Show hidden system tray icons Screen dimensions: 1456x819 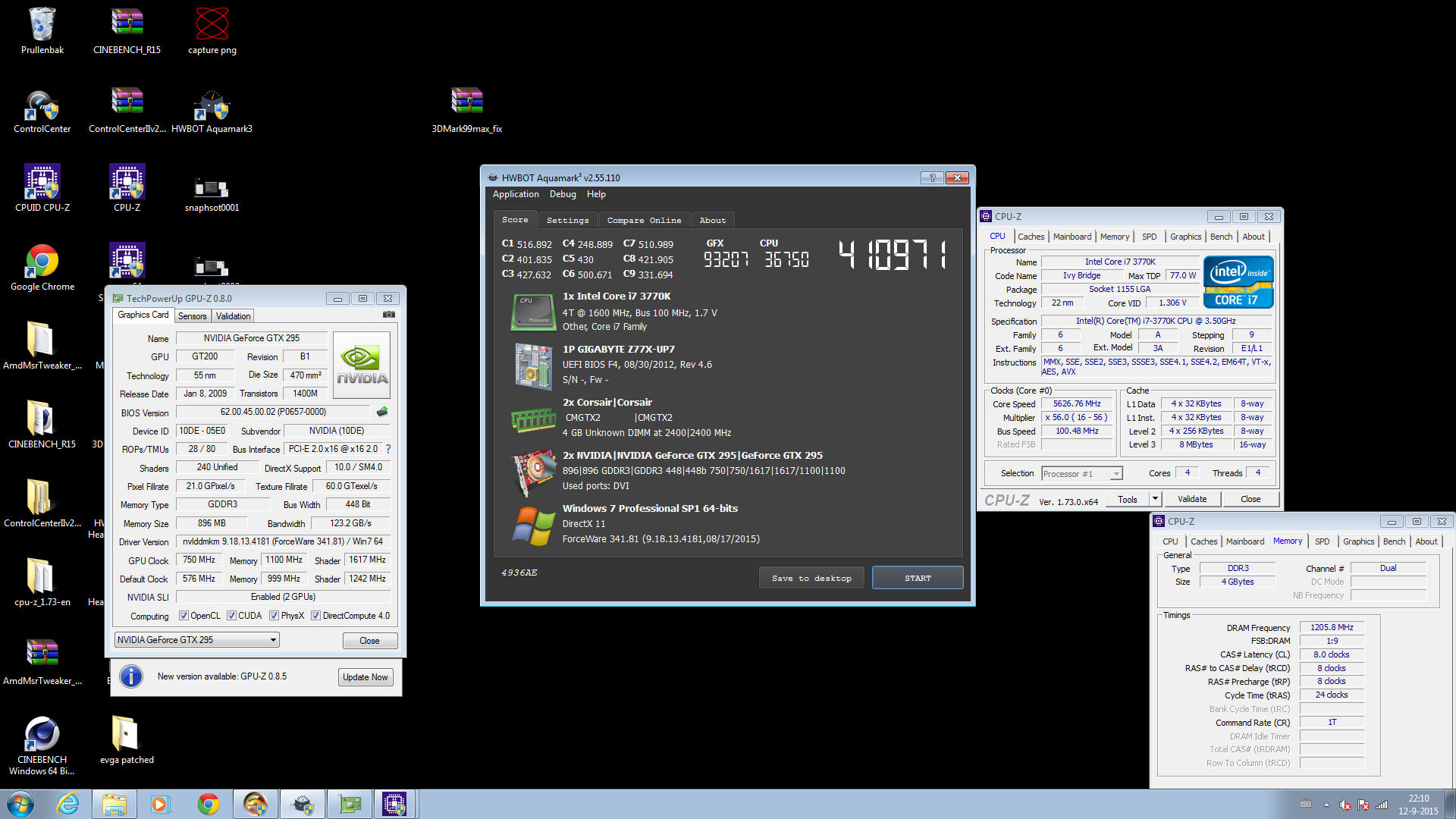click(1326, 805)
